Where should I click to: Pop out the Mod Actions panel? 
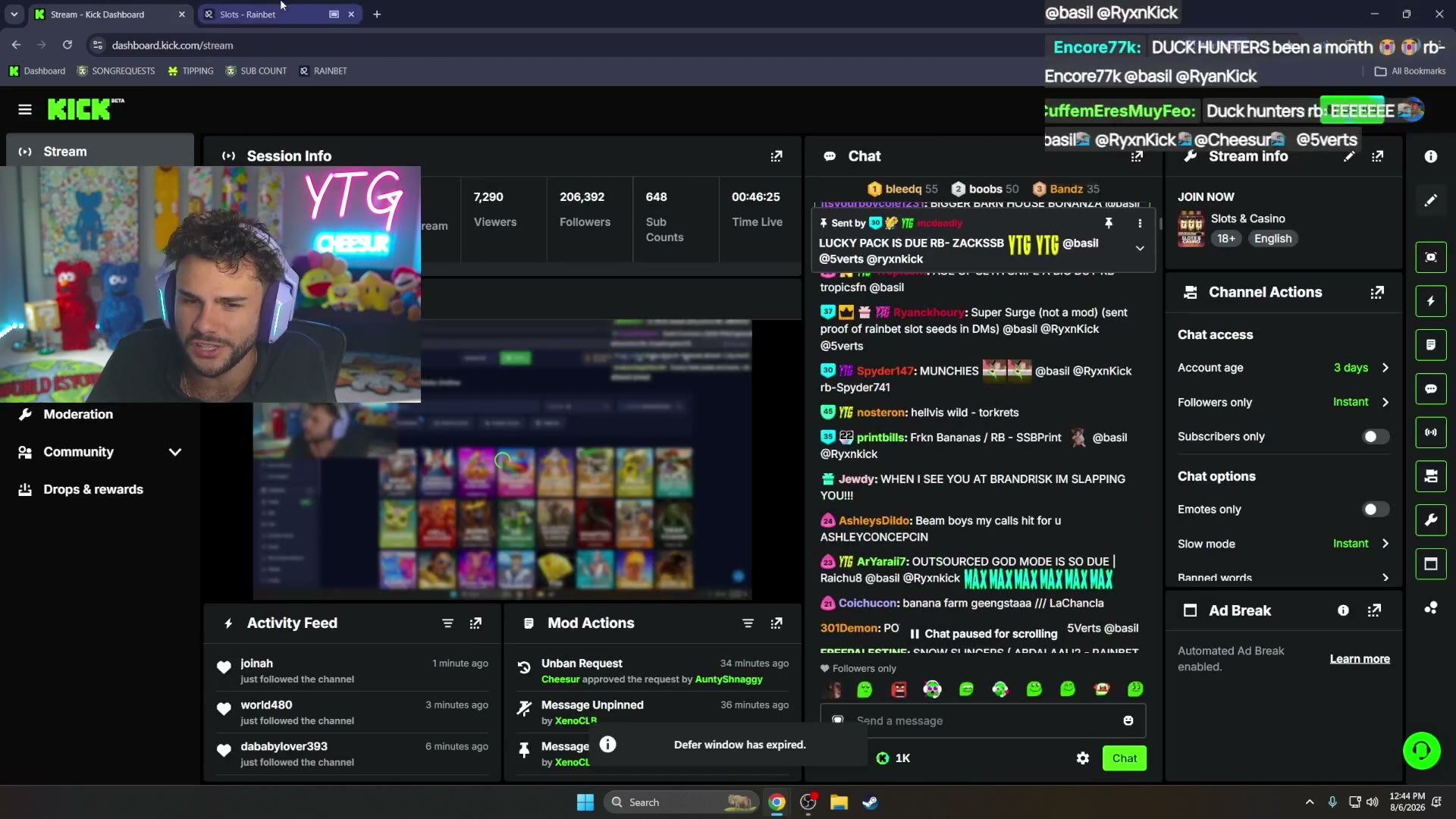pos(777,623)
